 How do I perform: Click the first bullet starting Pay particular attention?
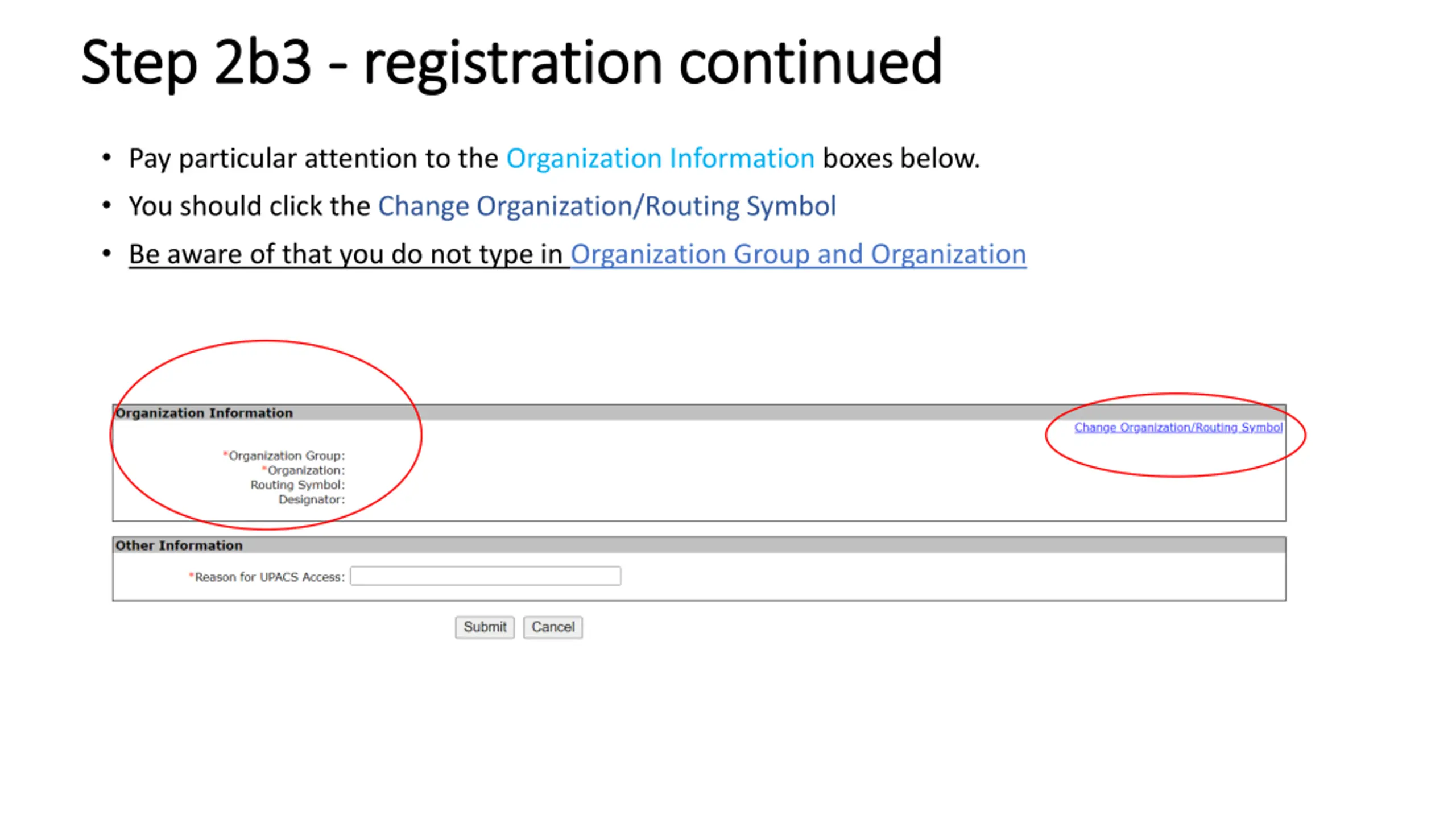[313, 159]
